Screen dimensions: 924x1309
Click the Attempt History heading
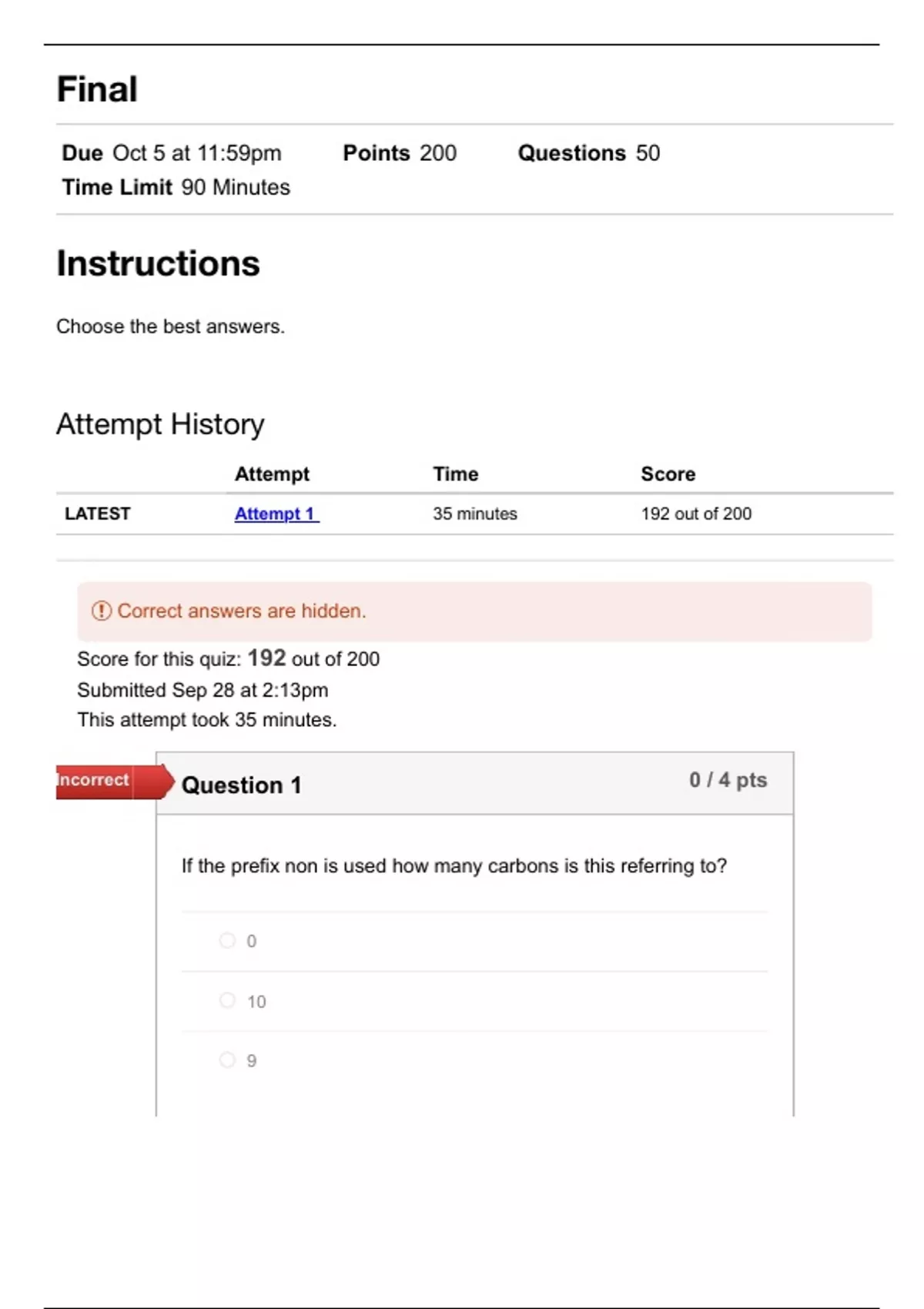160,424
